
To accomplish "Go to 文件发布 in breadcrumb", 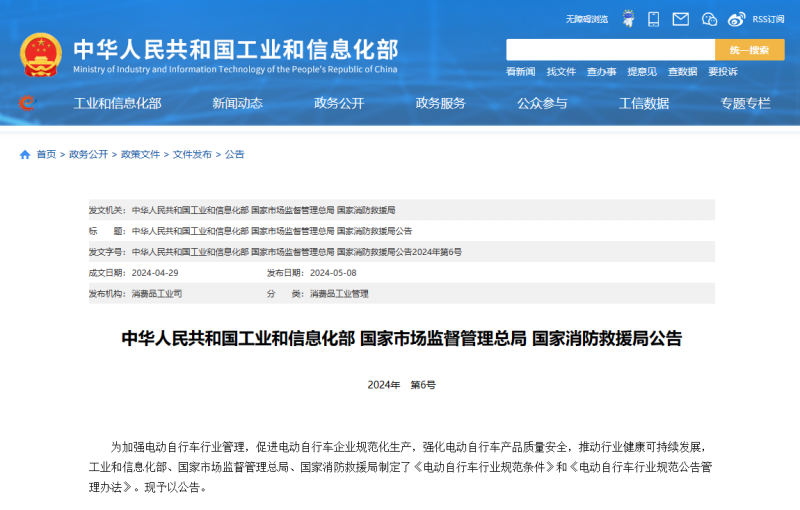I will [x=192, y=155].
